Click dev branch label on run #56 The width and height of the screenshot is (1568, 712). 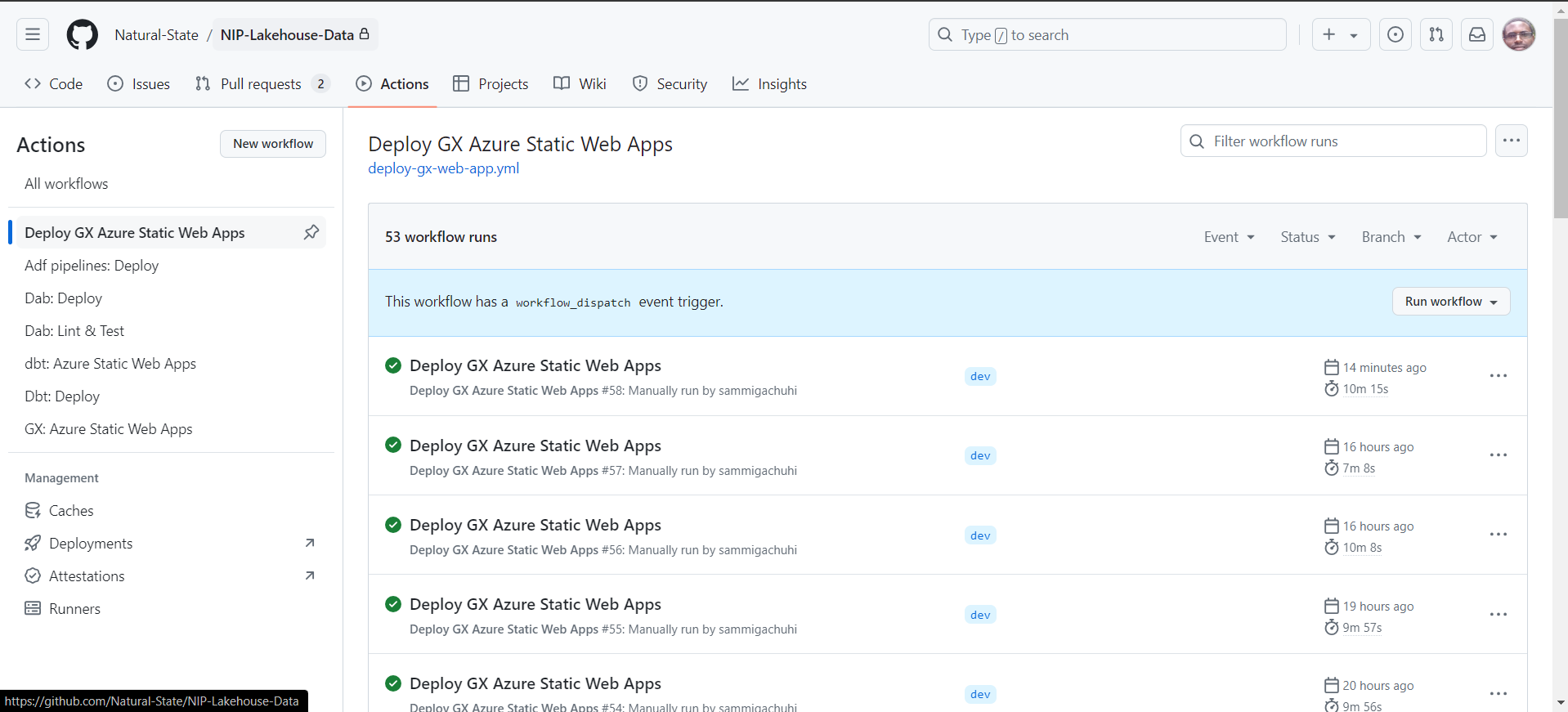(x=980, y=535)
